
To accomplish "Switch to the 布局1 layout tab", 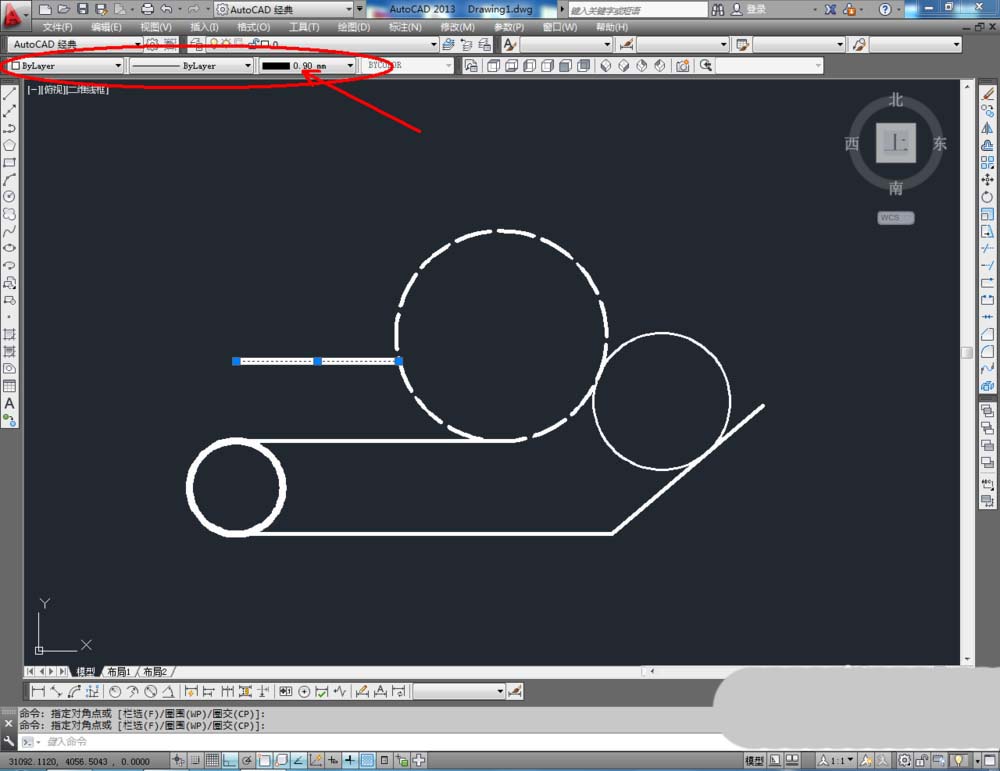I will tap(119, 672).
